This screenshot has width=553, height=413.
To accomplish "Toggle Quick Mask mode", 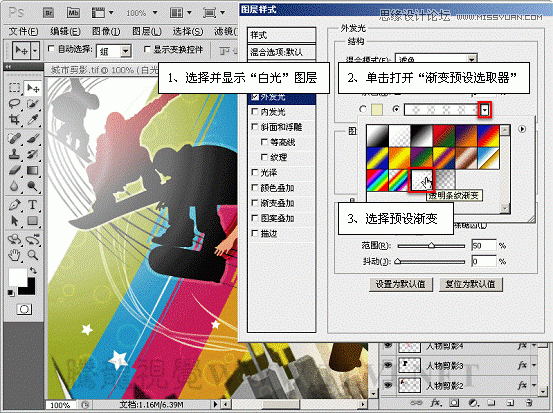I will pyautogui.click(x=24, y=309).
